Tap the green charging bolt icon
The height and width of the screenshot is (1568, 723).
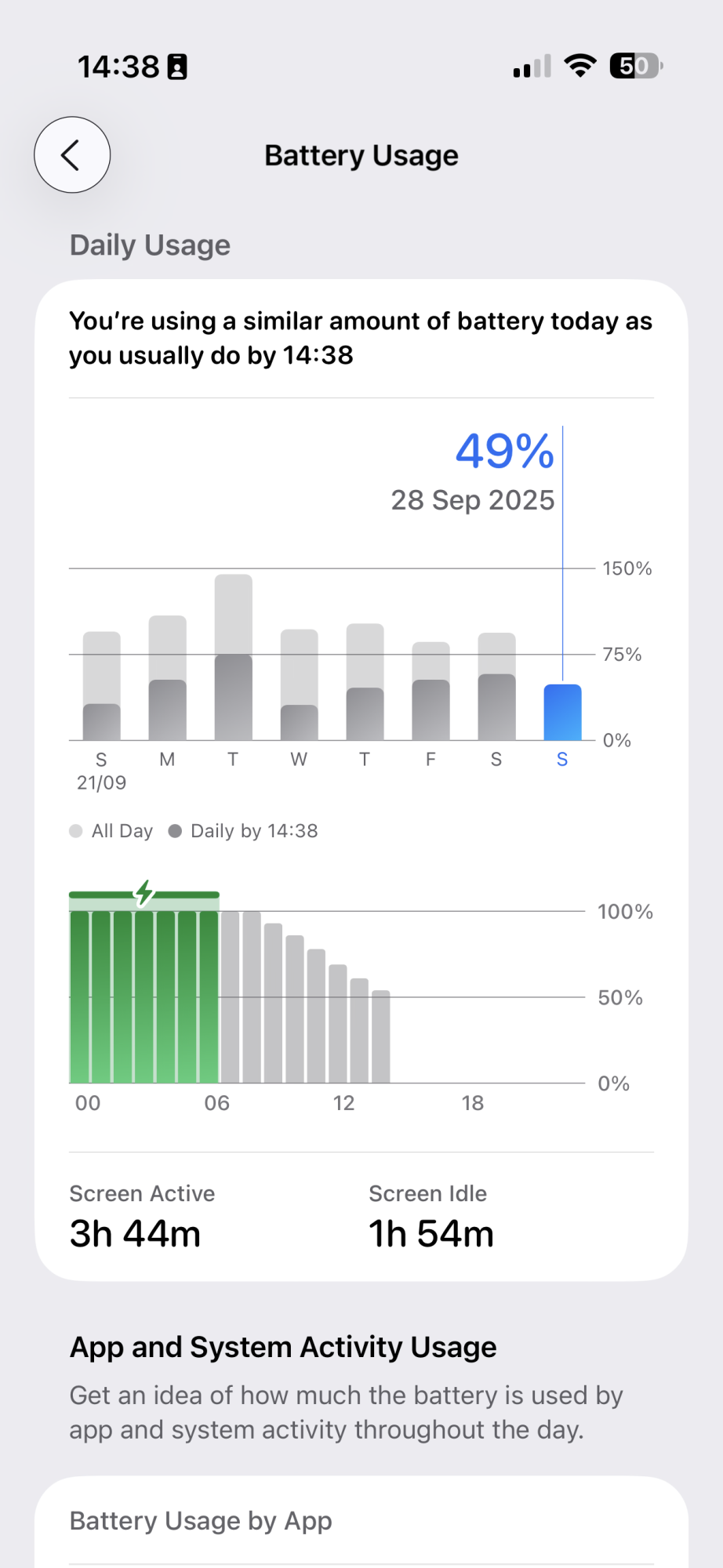pyautogui.click(x=144, y=893)
